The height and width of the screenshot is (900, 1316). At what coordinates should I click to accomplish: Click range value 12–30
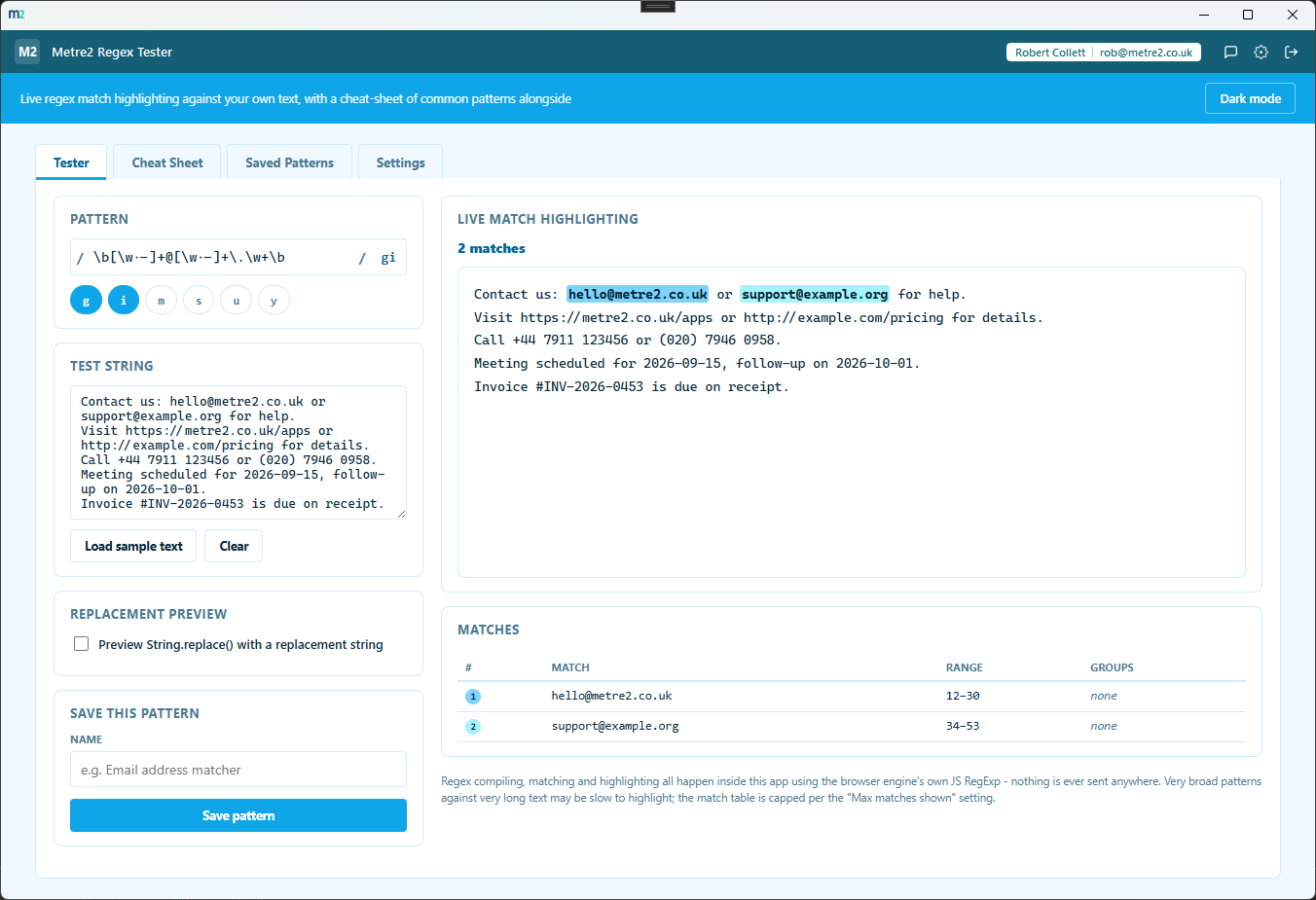click(x=963, y=696)
